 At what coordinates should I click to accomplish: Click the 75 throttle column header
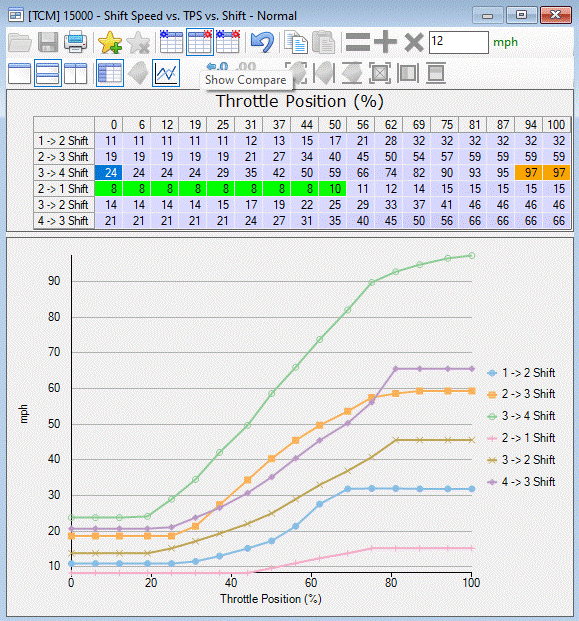coord(445,125)
